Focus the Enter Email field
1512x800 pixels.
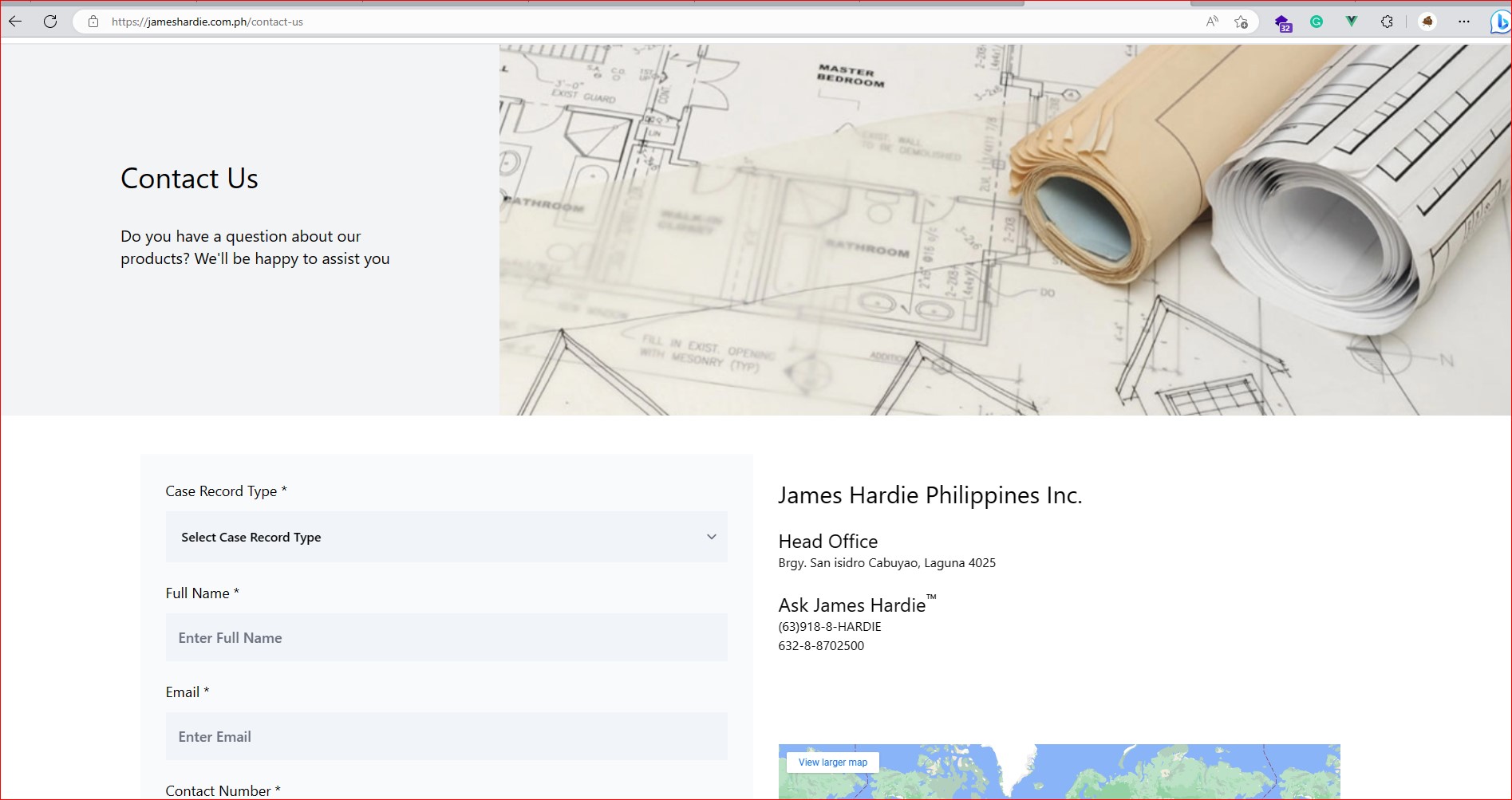coord(445,736)
